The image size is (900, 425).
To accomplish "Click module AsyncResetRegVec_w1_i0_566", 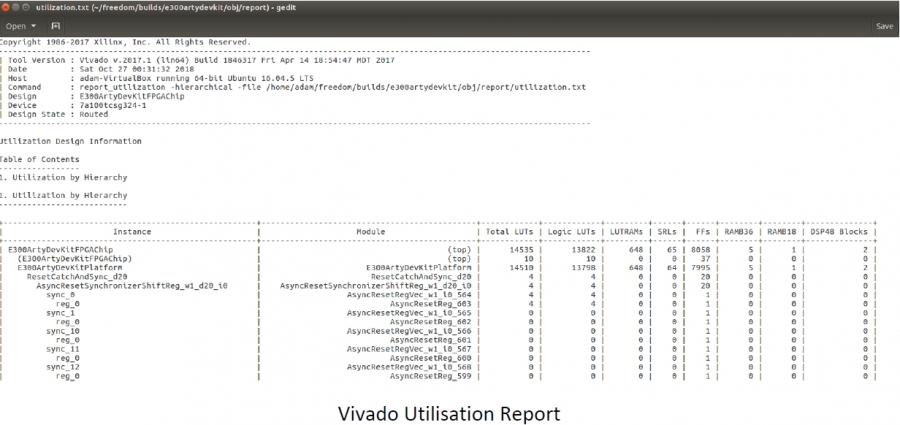I will (x=409, y=331).
